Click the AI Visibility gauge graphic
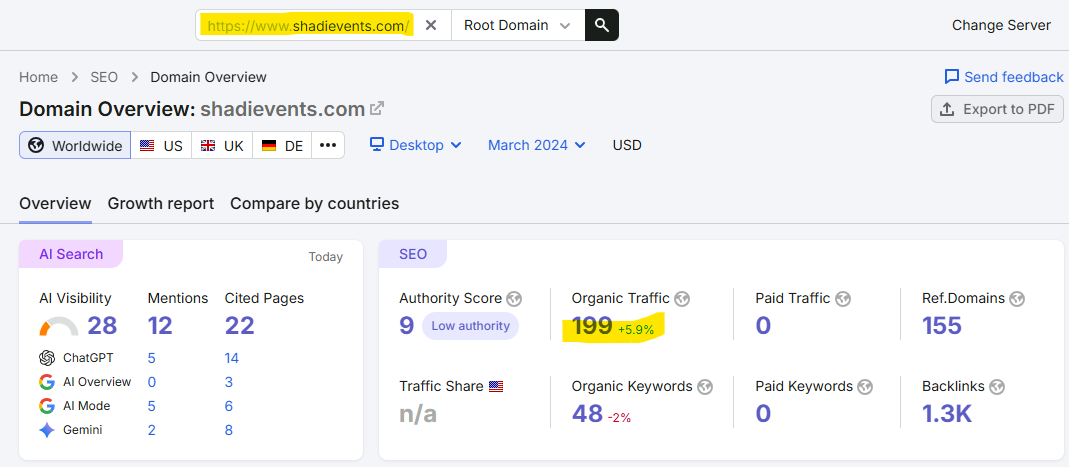The height and width of the screenshot is (467, 1069). pyautogui.click(x=59, y=327)
